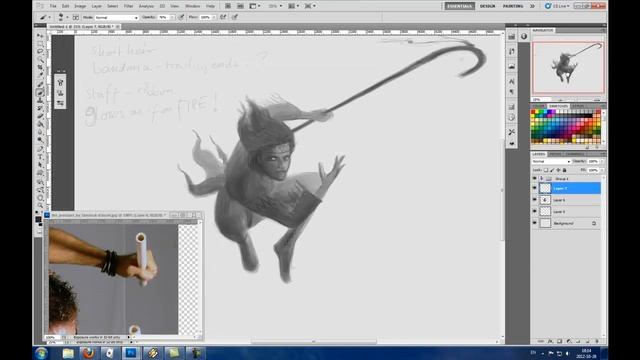The height and width of the screenshot is (360, 640).
Task: Open Windows Explorer from the taskbar
Action: (68, 353)
